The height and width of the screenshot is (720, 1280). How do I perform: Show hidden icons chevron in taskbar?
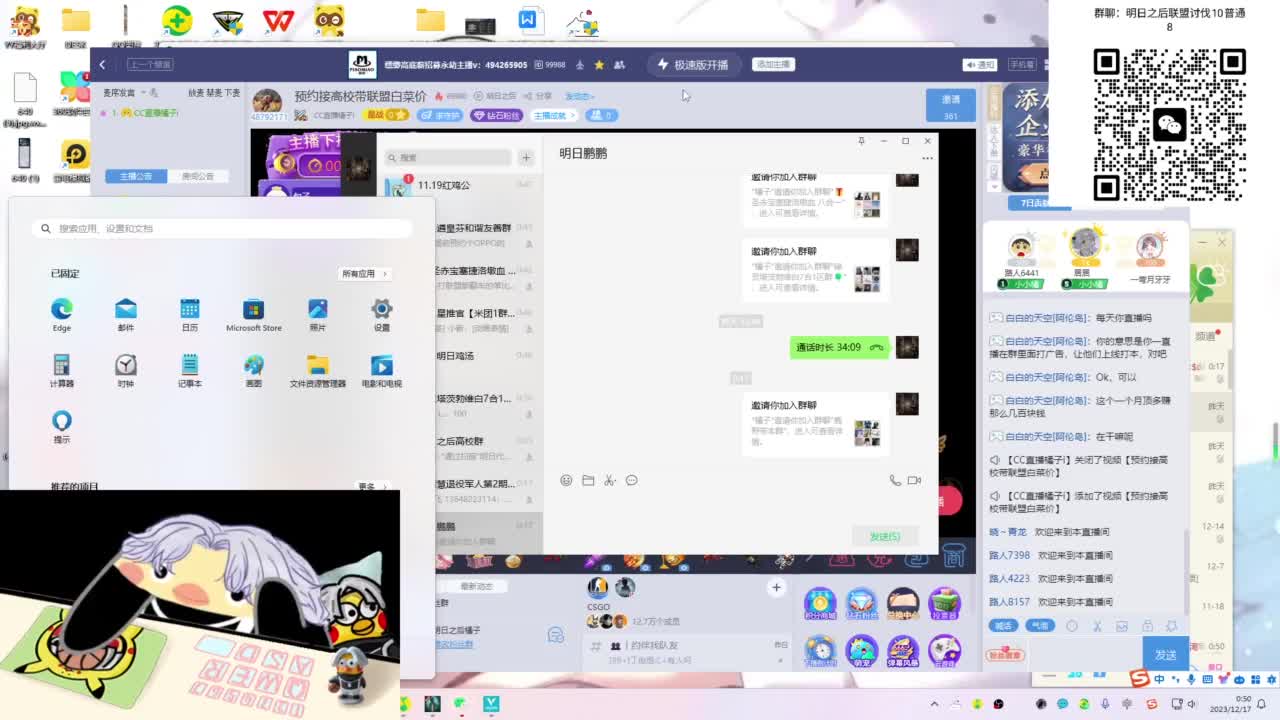(935, 704)
